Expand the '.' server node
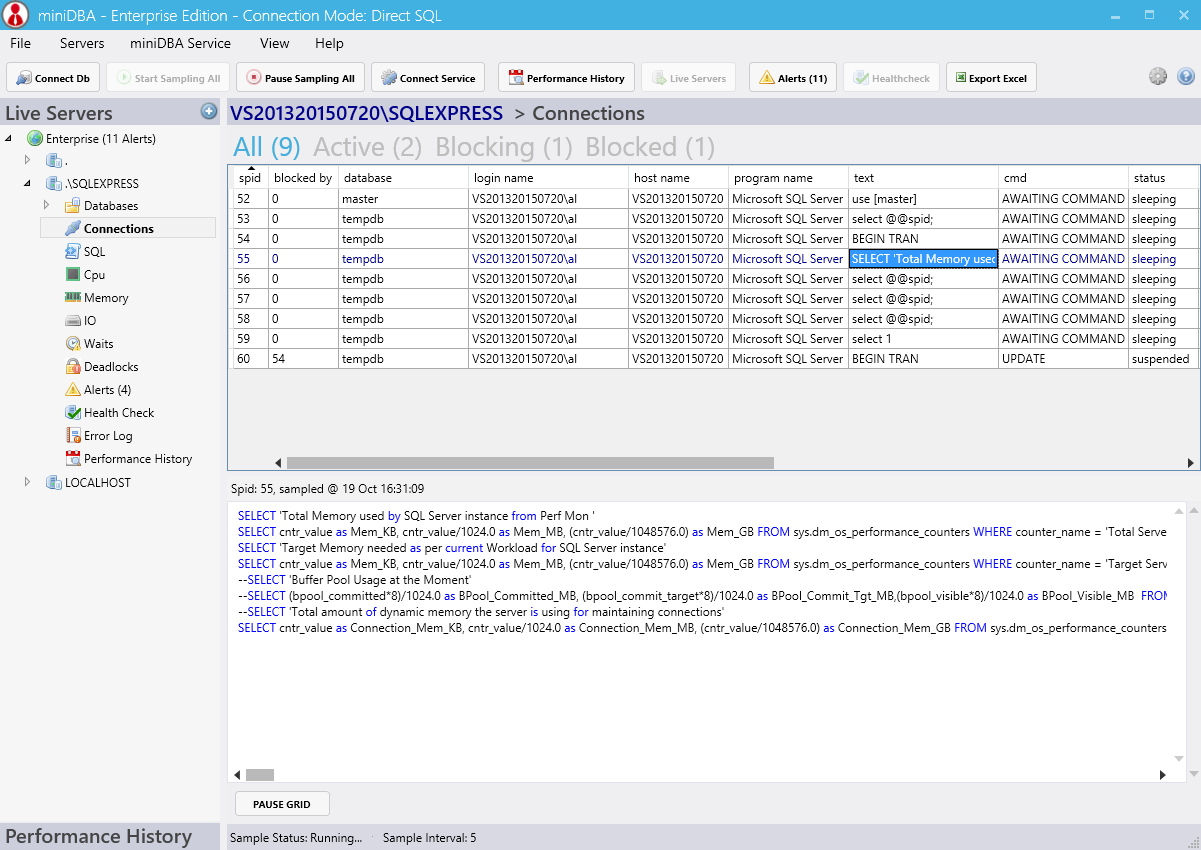This screenshot has height=850, width=1201. [x=28, y=160]
